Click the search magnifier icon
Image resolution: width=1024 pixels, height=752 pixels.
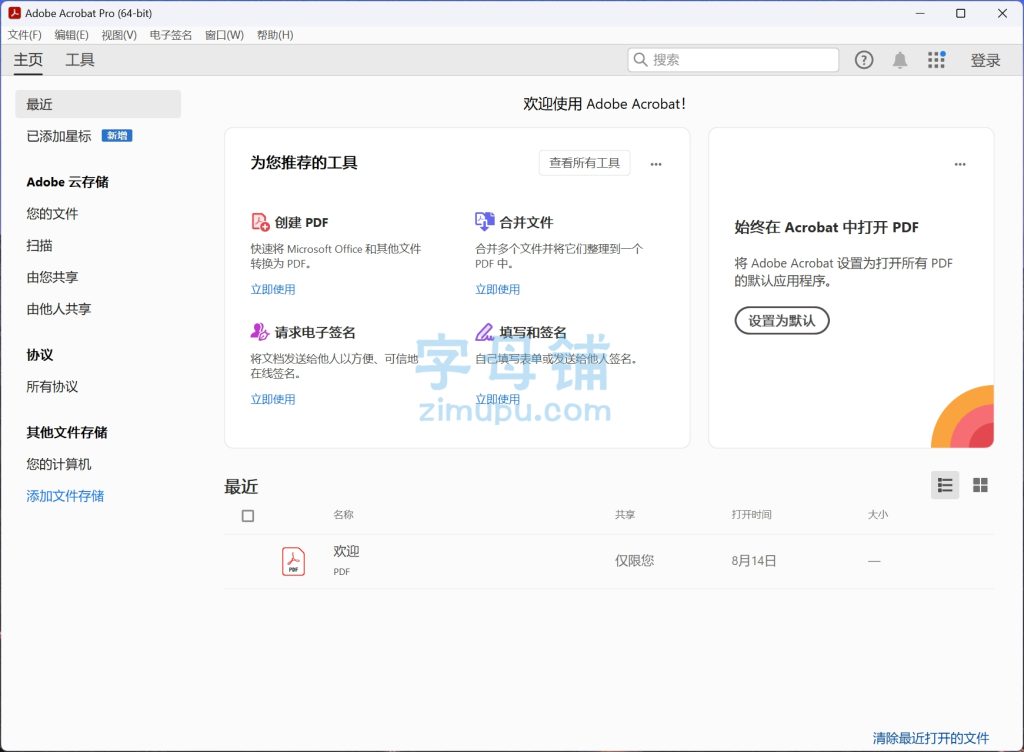[x=640, y=60]
